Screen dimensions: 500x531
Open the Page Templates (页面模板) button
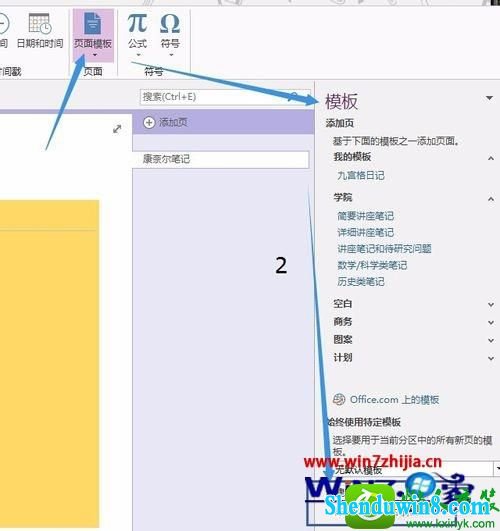tap(93, 35)
